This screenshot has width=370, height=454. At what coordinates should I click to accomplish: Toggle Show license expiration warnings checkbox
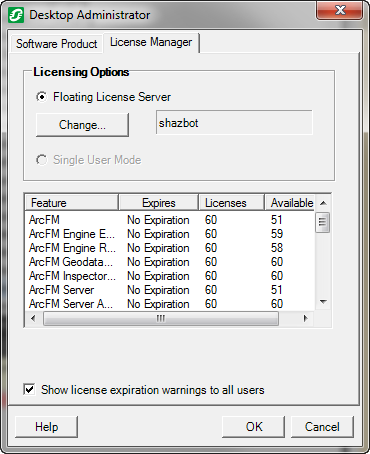(29, 389)
